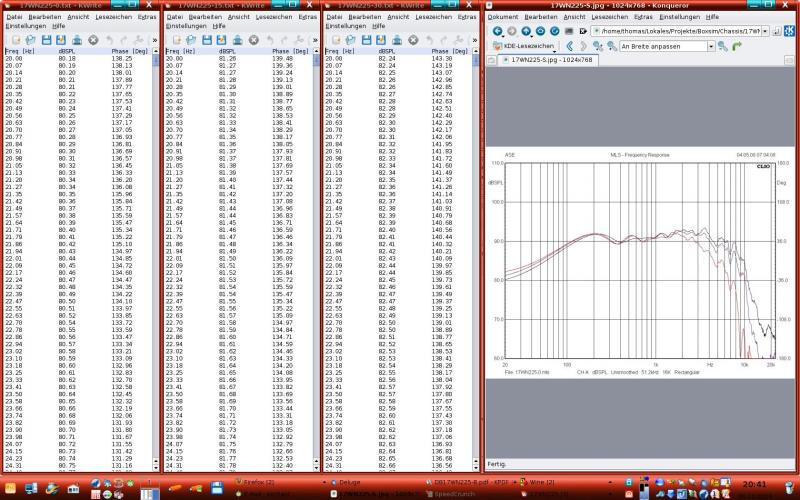
Task: Click Print icon in 17WN225-15.txt KWrite toolbar
Action: pos(238,40)
